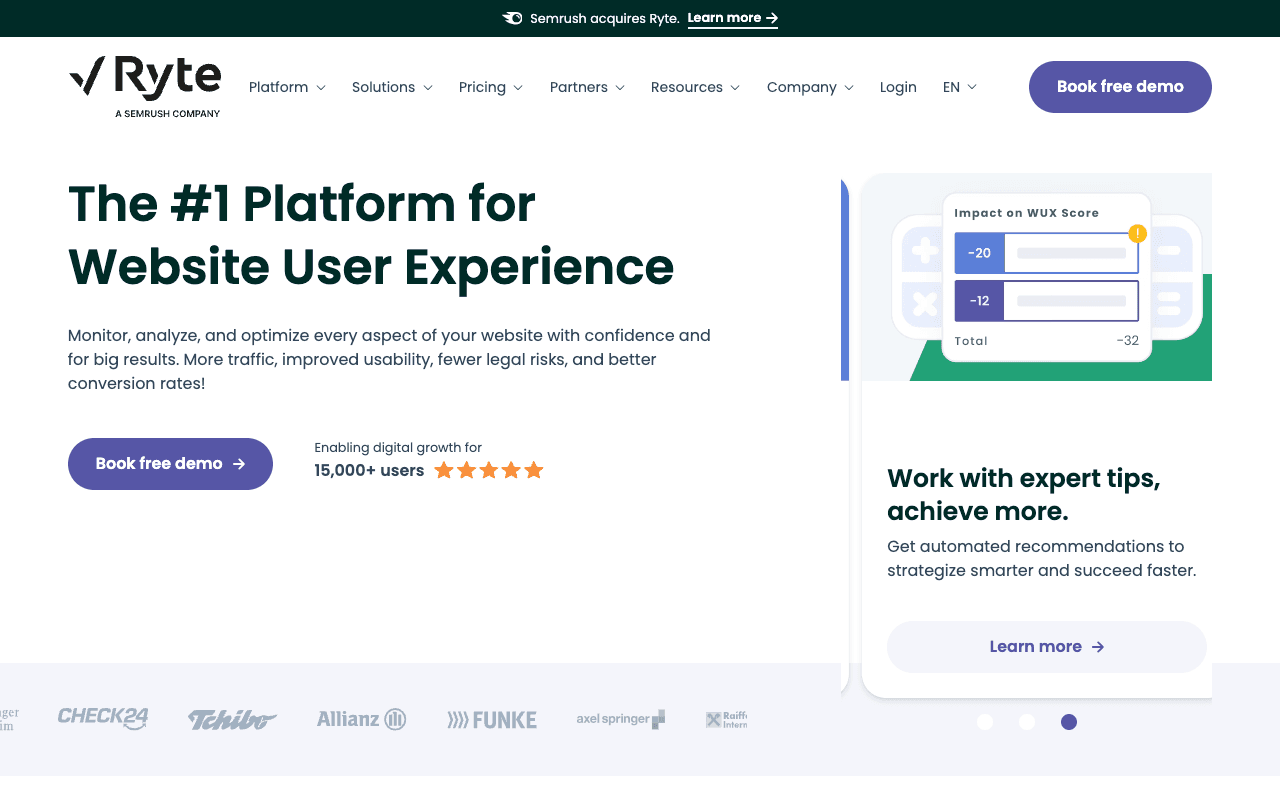The height and width of the screenshot is (800, 1280).
Task: Click the five-star rating icons
Action: click(x=489, y=470)
